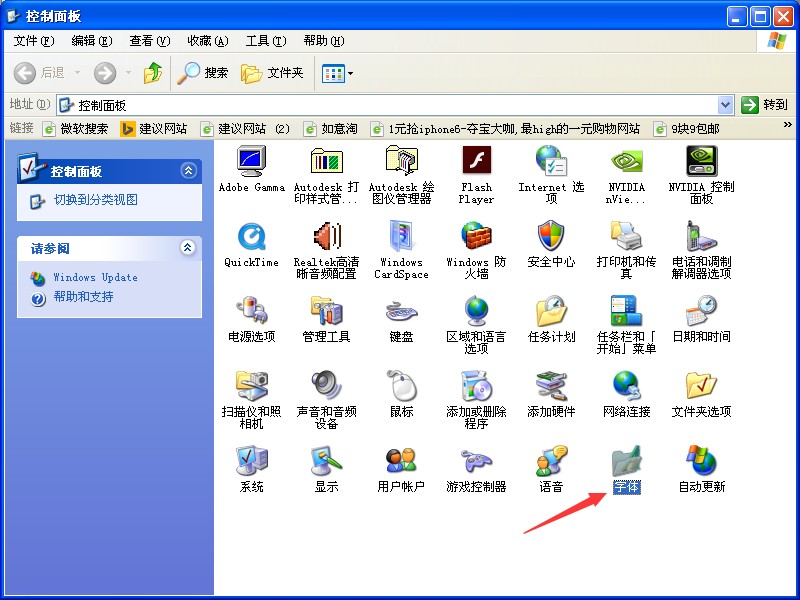Expand the links bar overflow chevron

pos(787,124)
